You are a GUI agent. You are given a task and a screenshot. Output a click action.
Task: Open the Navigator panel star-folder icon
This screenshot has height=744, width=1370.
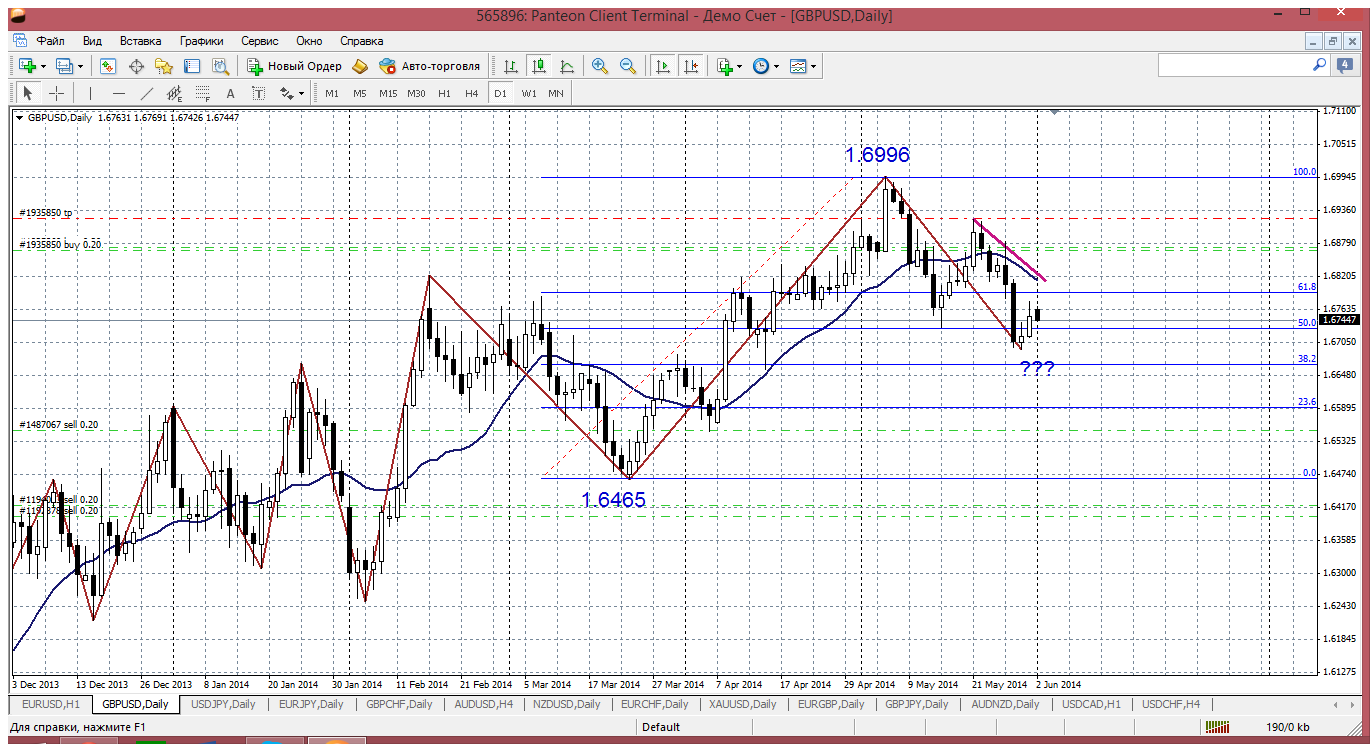(164, 66)
